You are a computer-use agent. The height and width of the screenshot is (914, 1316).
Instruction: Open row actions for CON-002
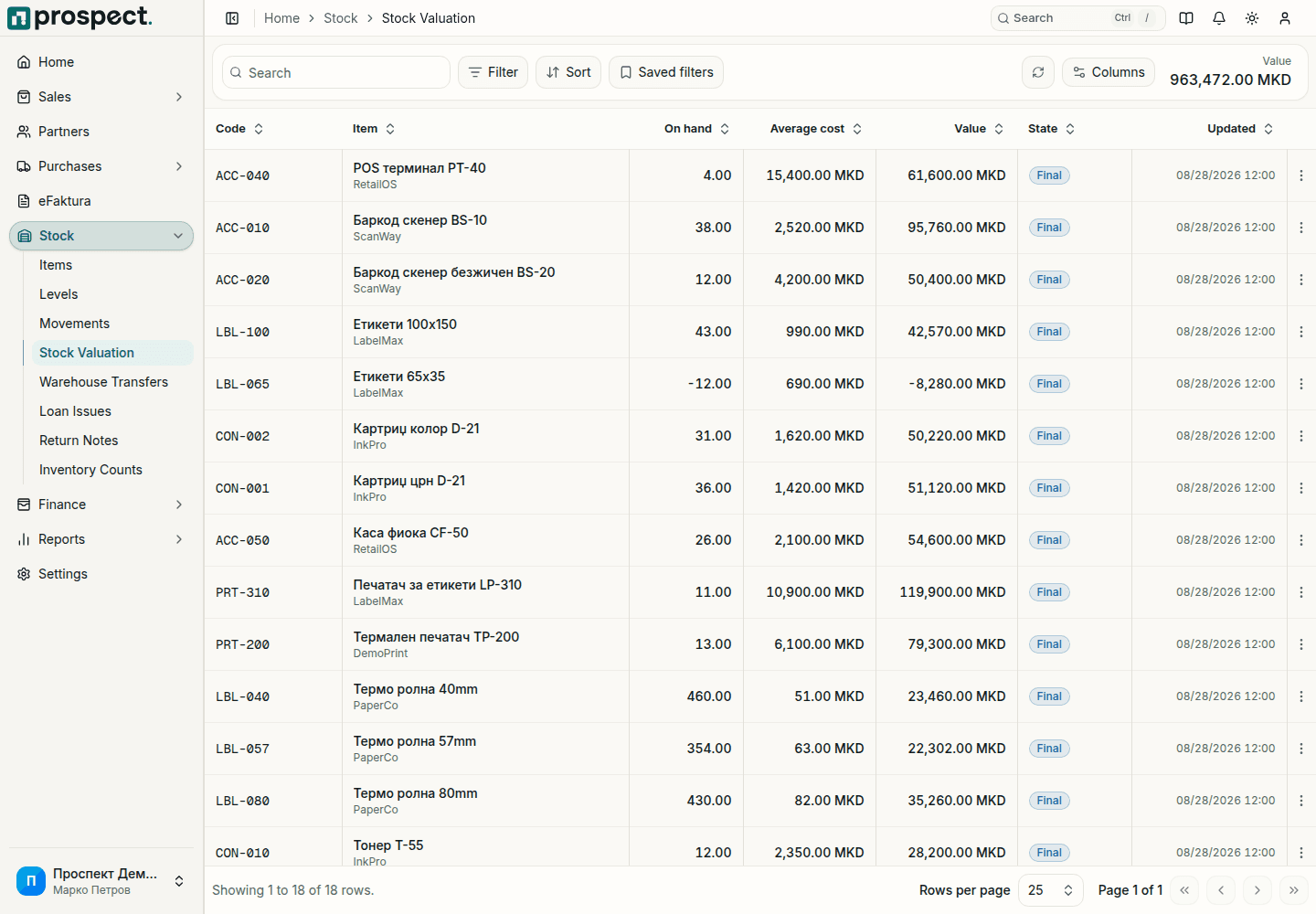(1301, 436)
